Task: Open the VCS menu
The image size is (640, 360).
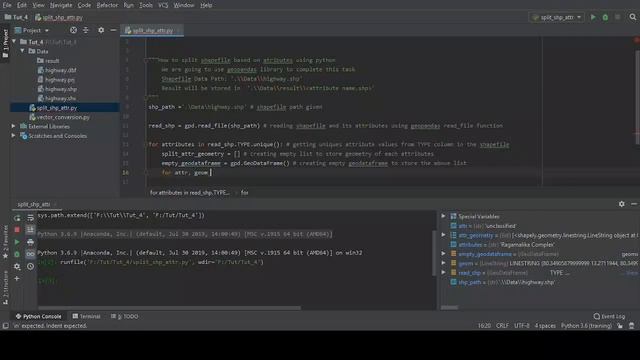Action: pyautogui.click(x=163, y=5)
